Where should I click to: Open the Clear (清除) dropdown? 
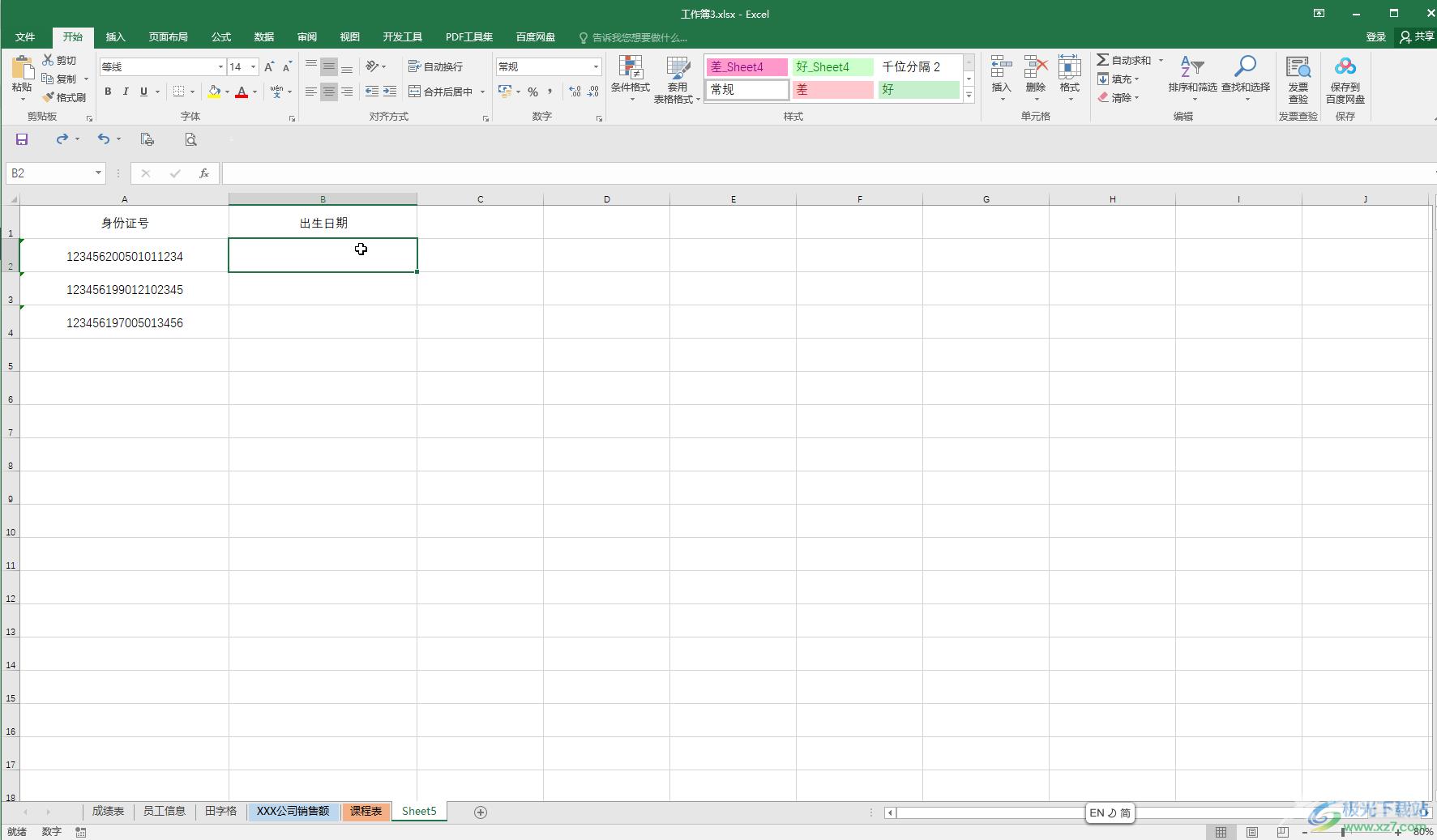point(1118,97)
